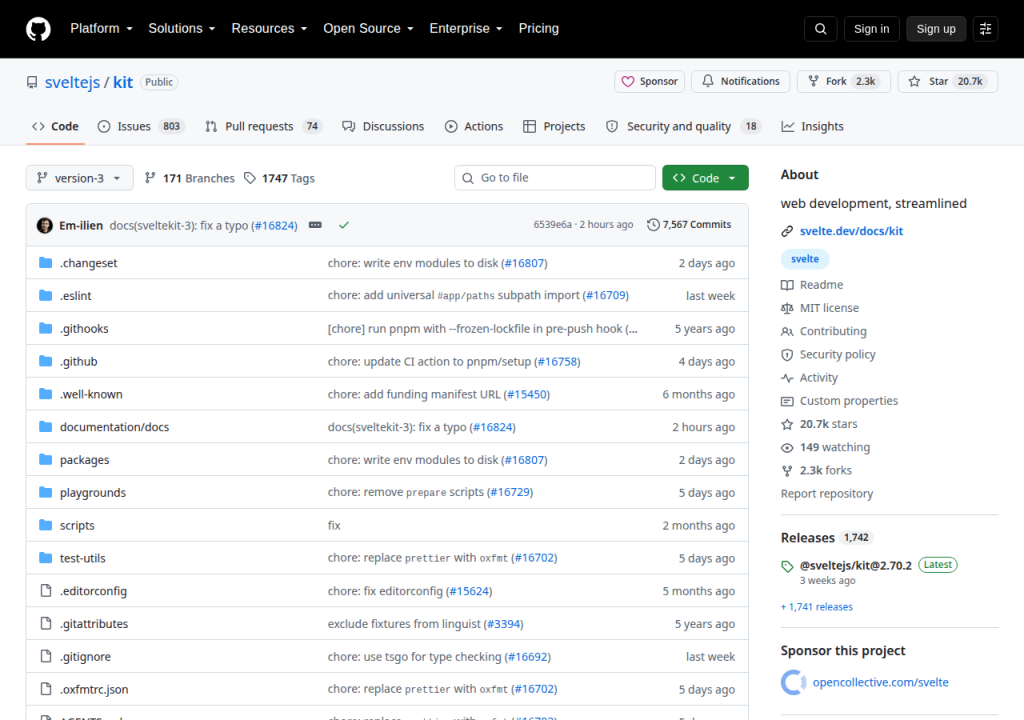Open the svelte.dev/docs/kit link
1024x720 pixels.
click(x=851, y=231)
